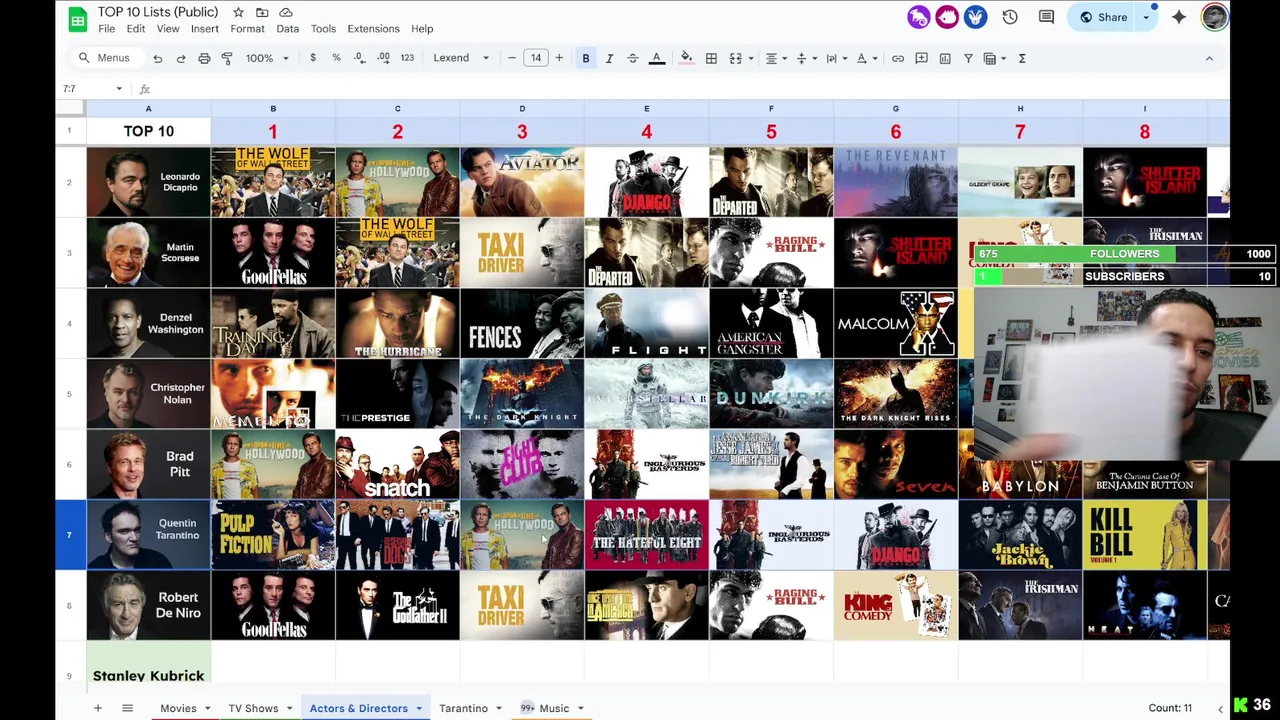The width and height of the screenshot is (1280, 720).
Task: Click the Functions sigma icon
Action: (x=1022, y=58)
